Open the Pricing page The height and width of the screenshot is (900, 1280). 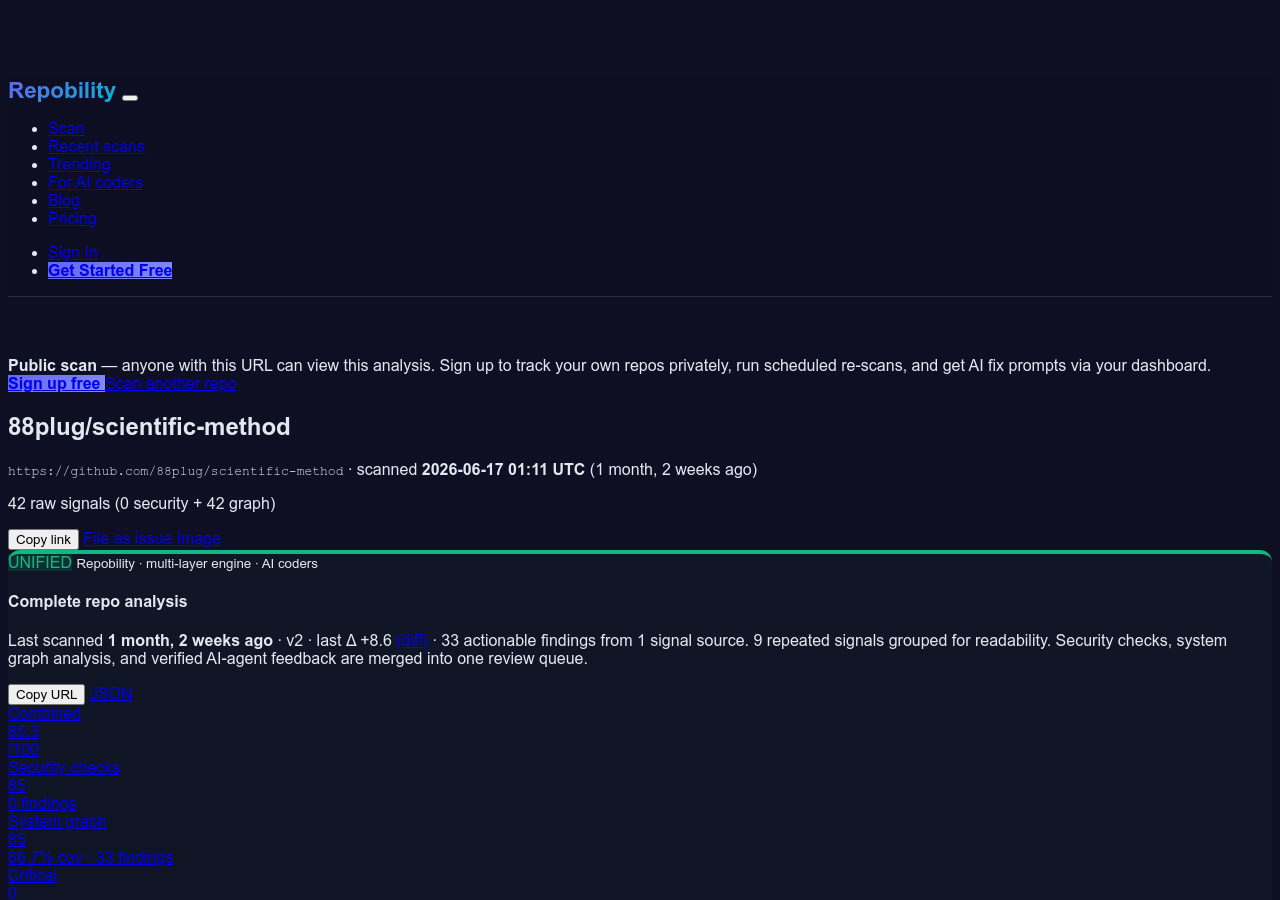tap(72, 218)
